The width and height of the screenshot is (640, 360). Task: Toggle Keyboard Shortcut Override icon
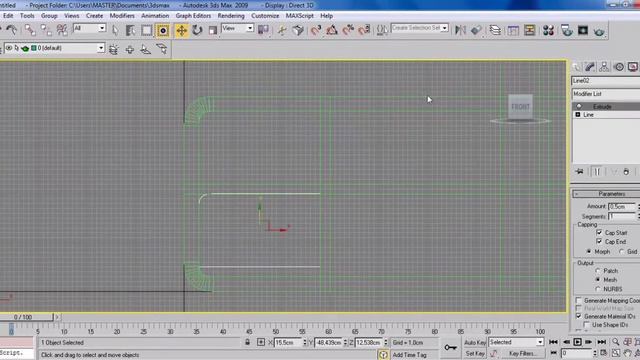(x=298, y=30)
